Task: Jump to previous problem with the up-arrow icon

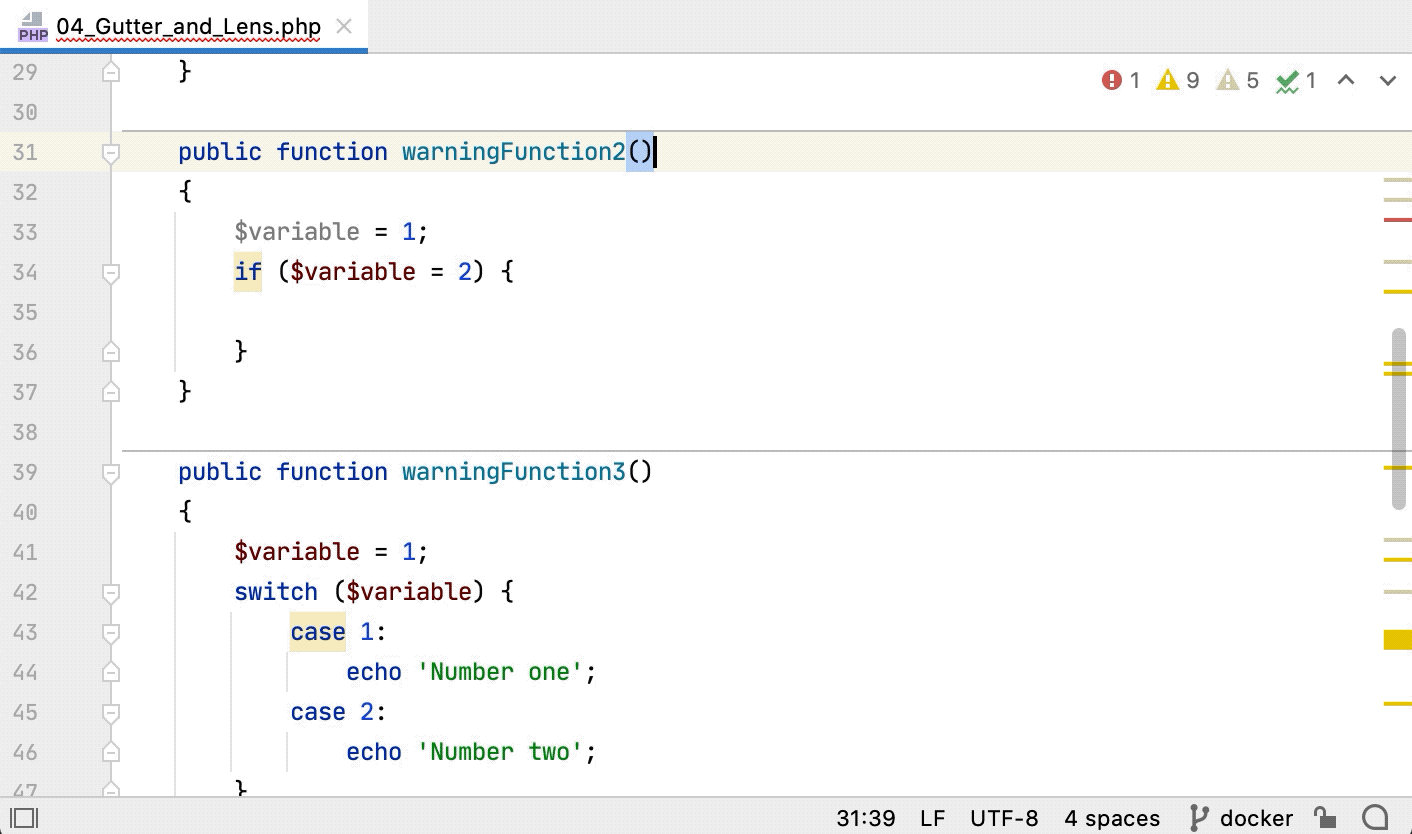Action: (1347, 80)
